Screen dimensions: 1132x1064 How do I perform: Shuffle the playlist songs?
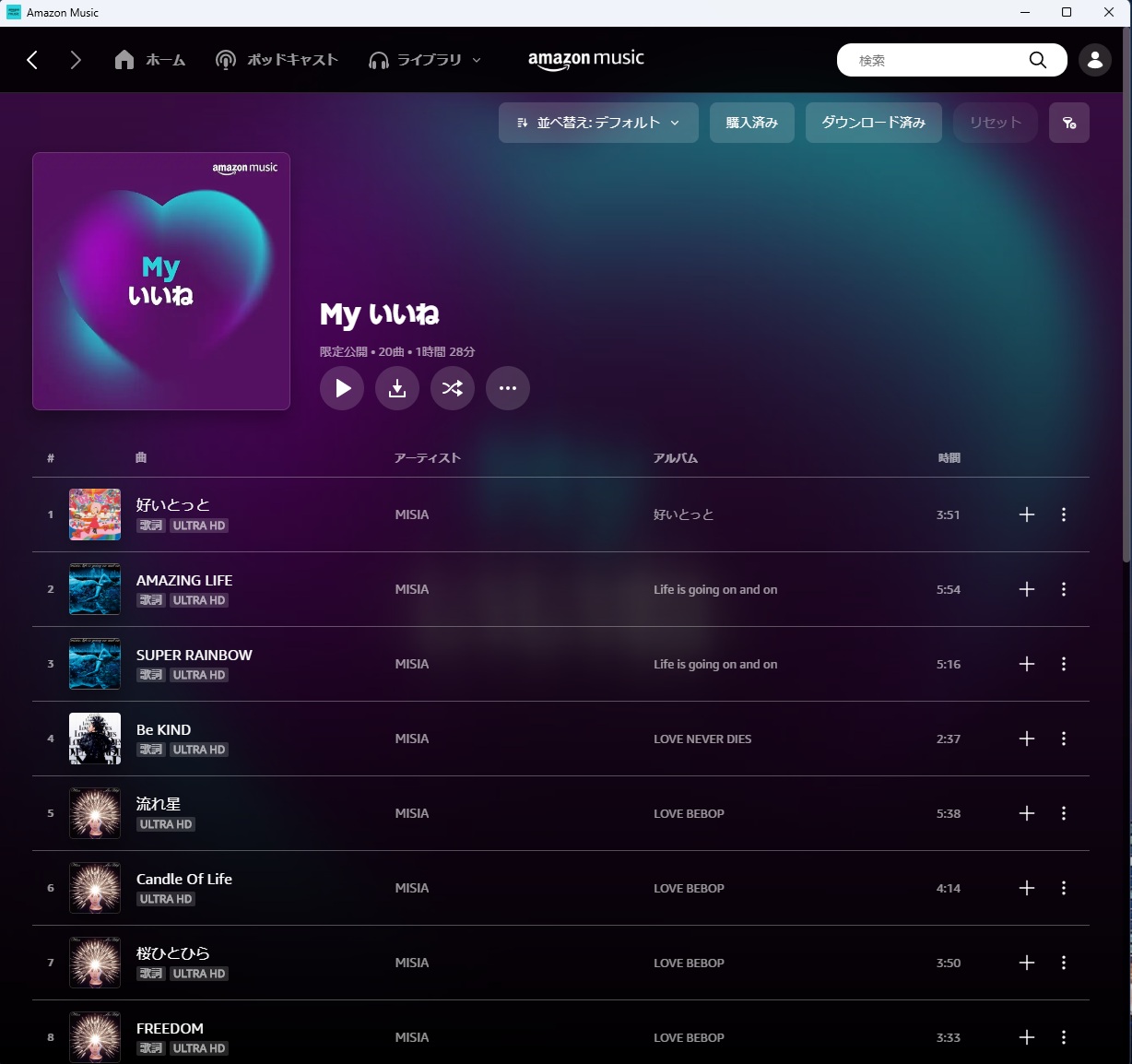453,388
